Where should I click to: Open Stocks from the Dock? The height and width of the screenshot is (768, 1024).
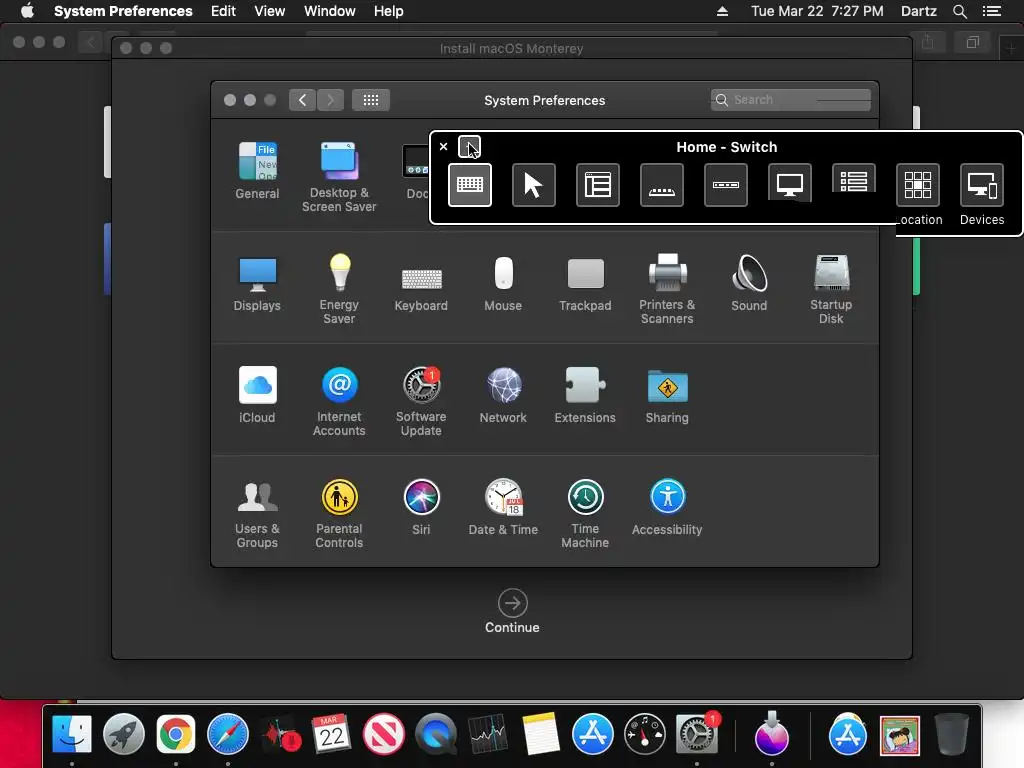coord(488,734)
